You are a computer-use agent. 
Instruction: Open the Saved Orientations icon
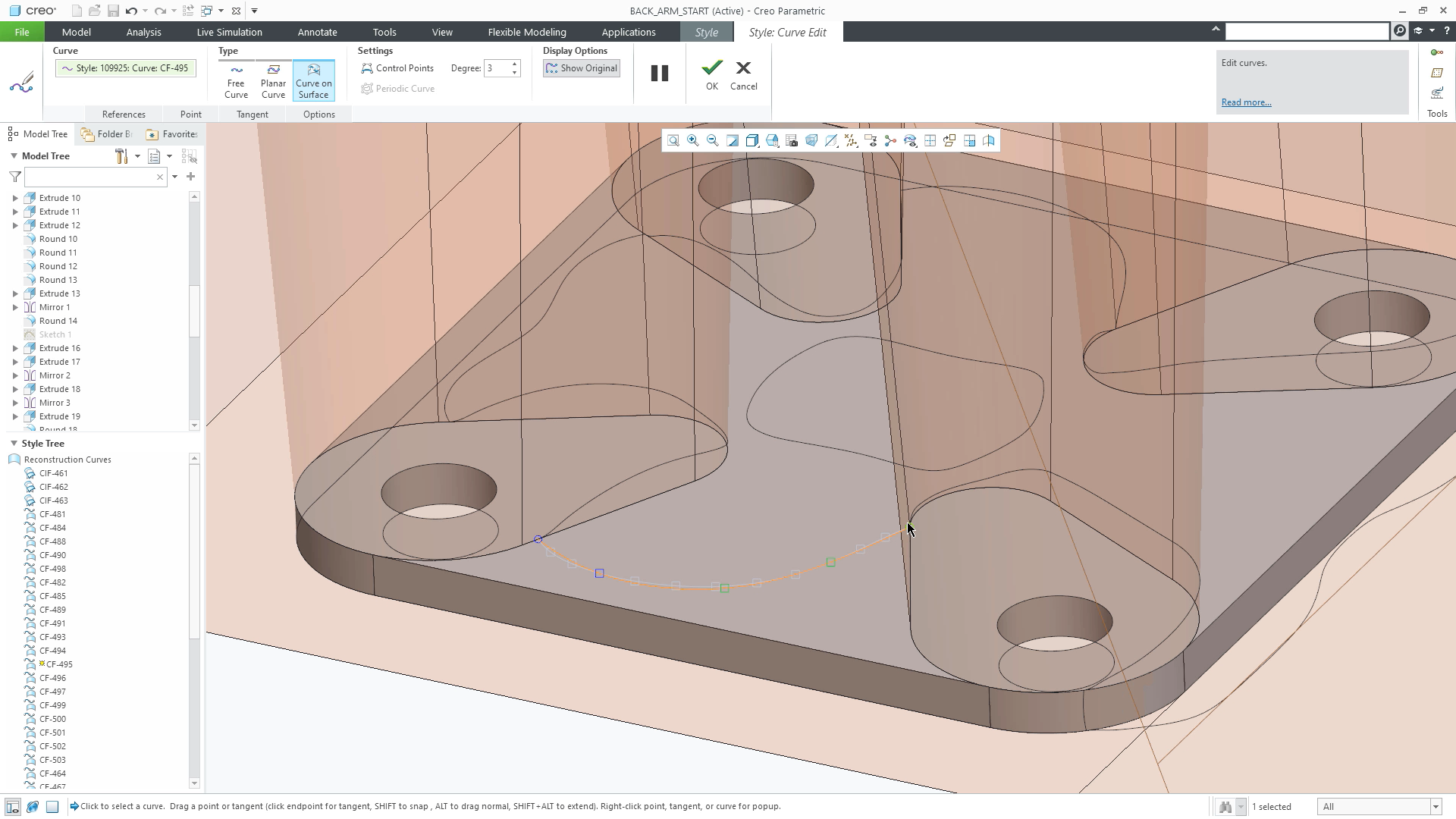(772, 141)
